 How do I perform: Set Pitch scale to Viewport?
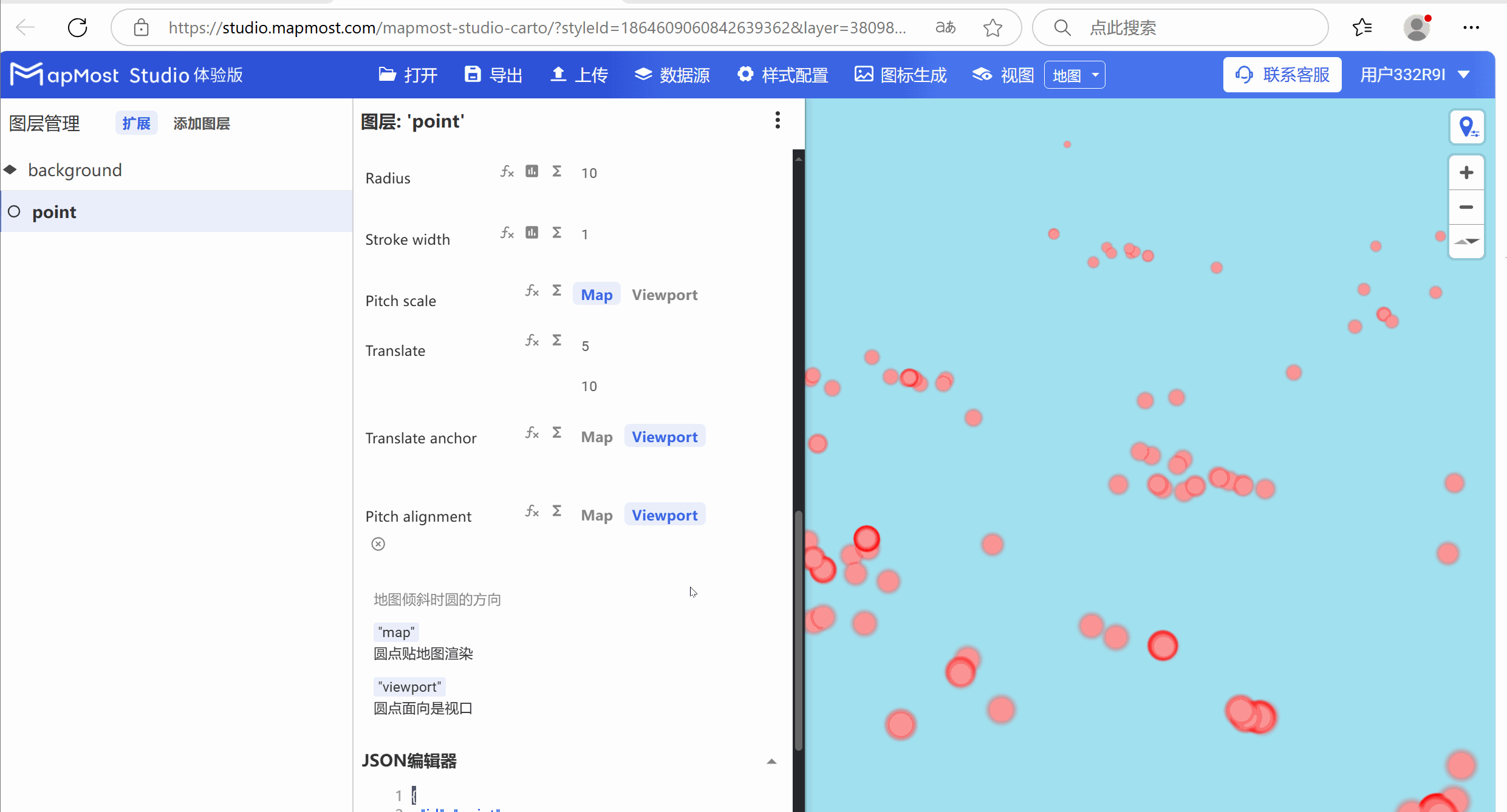tap(664, 295)
